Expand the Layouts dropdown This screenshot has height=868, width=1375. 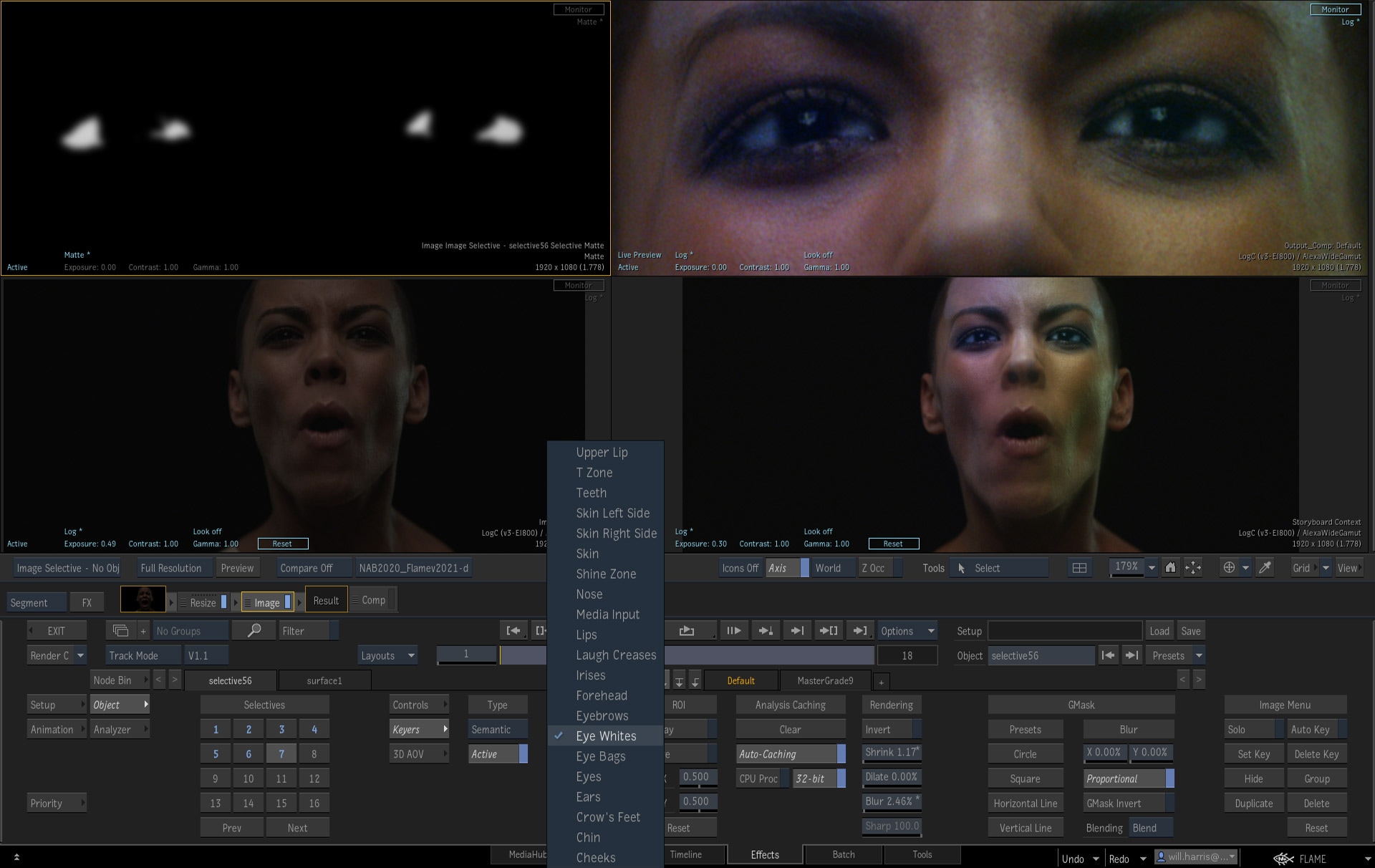(x=387, y=655)
